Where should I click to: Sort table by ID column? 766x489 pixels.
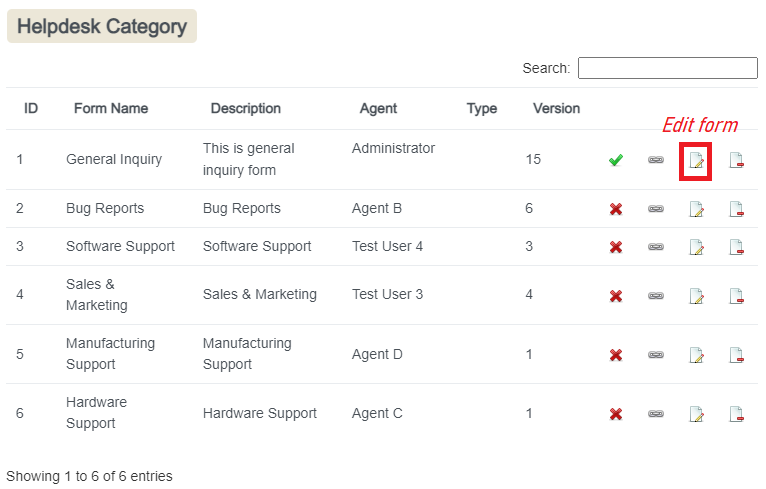click(x=31, y=108)
